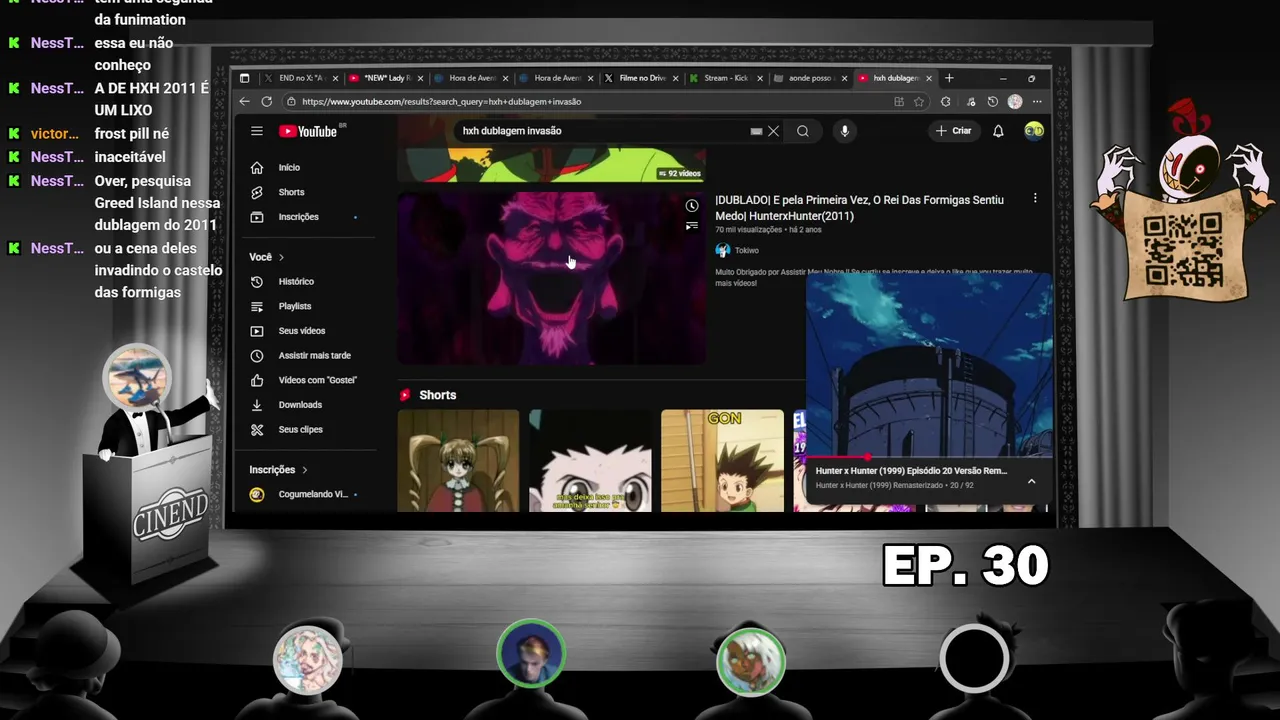Screen dimensions: 1280x720
Task: Open Inscrições subscriptions sidebar entry
Action: [298, 217]
